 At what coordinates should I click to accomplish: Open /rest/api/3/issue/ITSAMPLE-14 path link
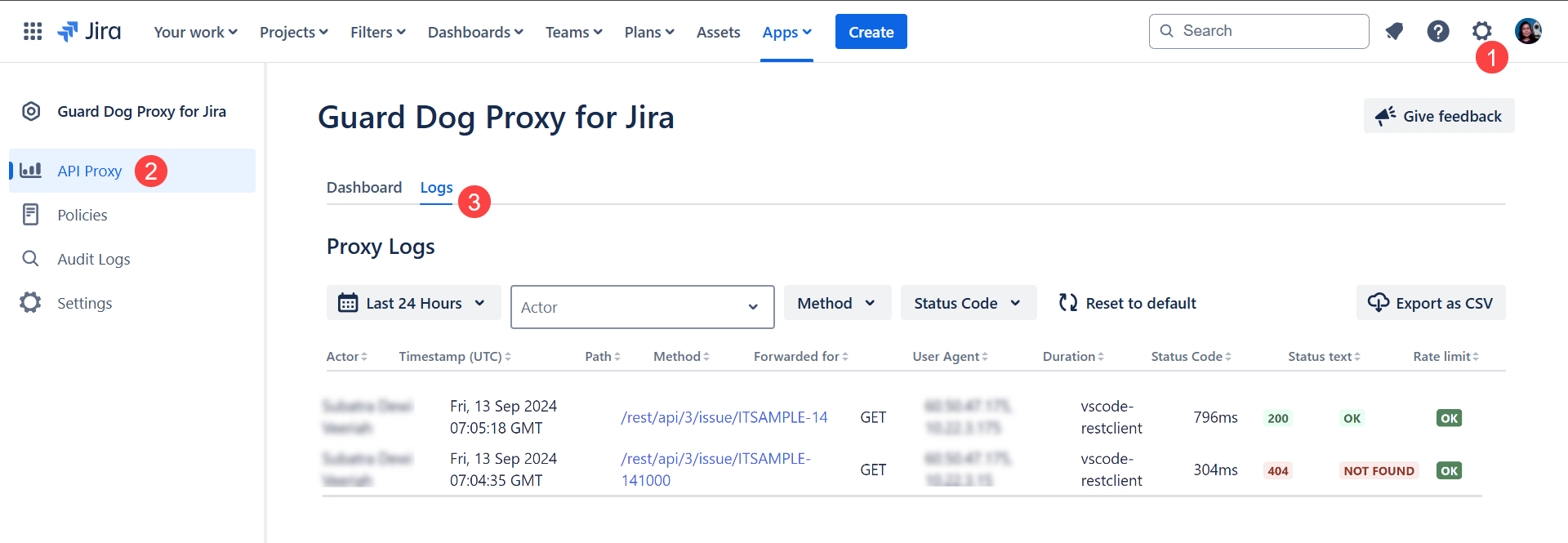pos(724,417)
